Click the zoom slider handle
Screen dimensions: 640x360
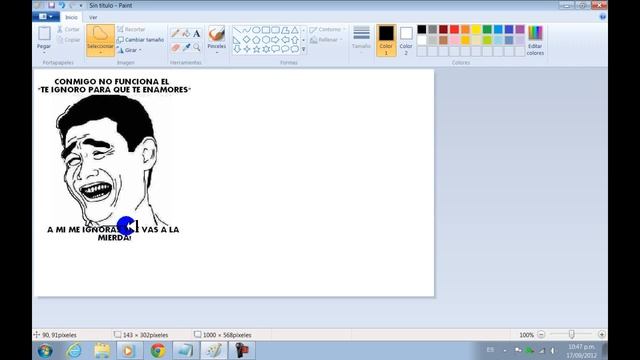(x=571, y=334)
